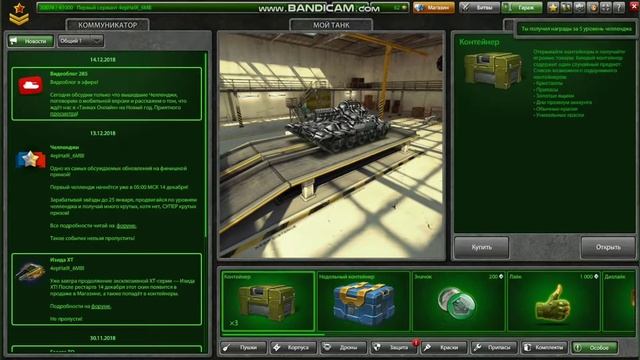Open the Краски paints category
Screen dimensions: 640x360
coord(444,348)
